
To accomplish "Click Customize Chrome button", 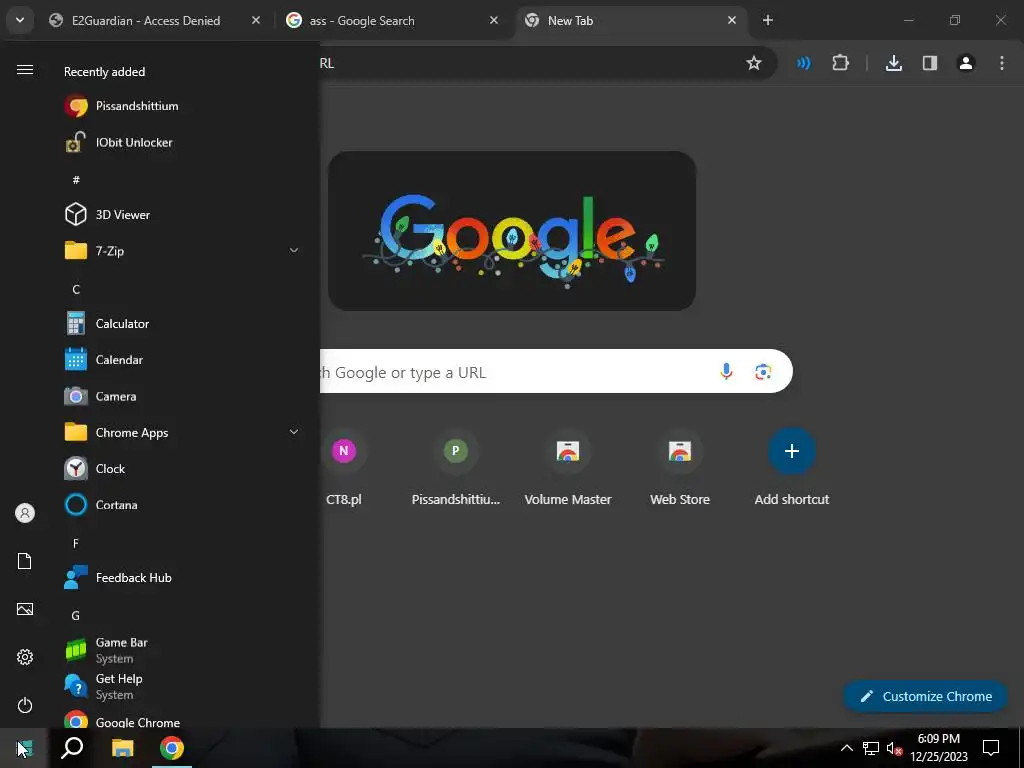I will (x=926, y=696).
